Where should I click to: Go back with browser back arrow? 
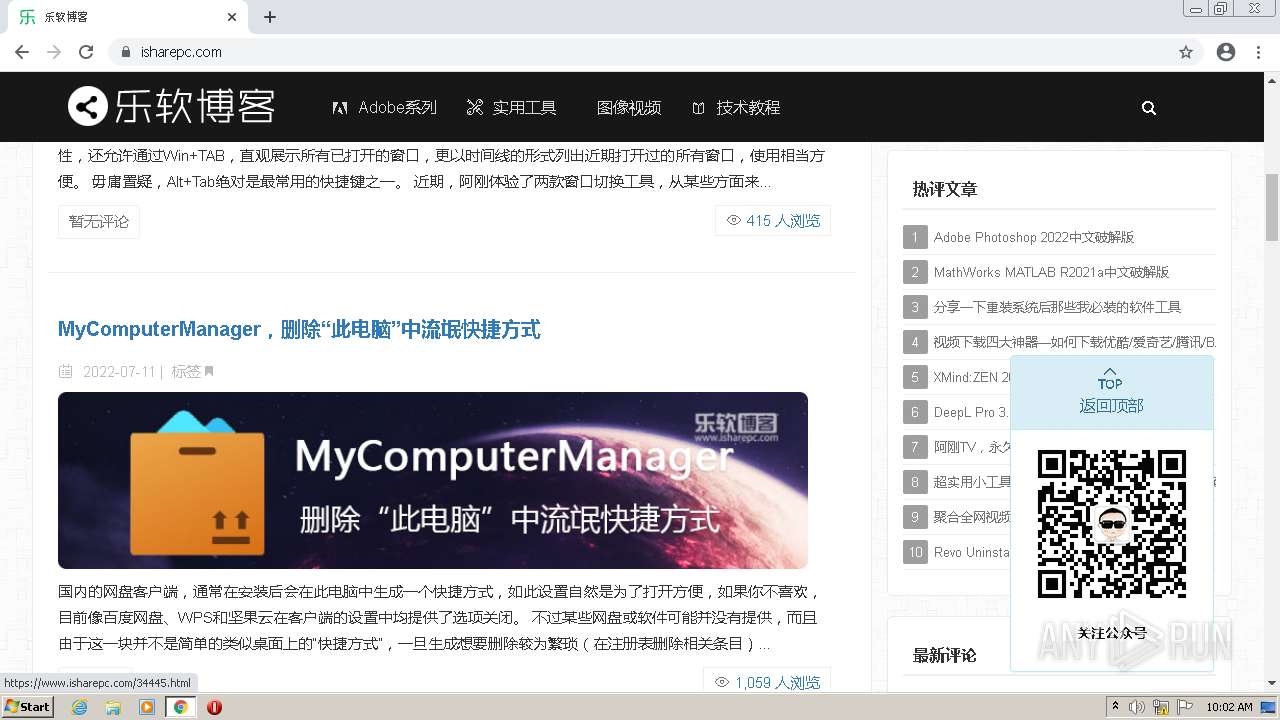pos(22,52)
